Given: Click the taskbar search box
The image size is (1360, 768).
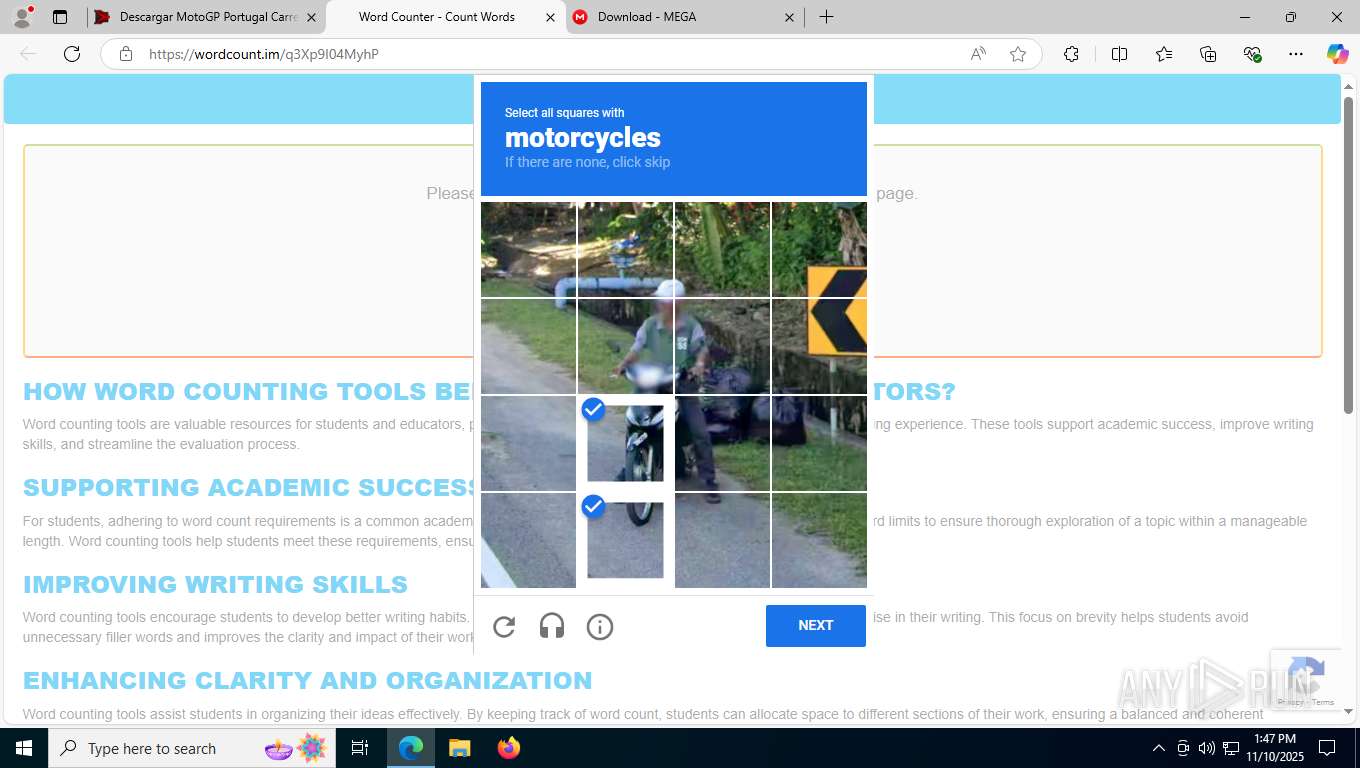Looking at the screenshot, I should [190, 748].
